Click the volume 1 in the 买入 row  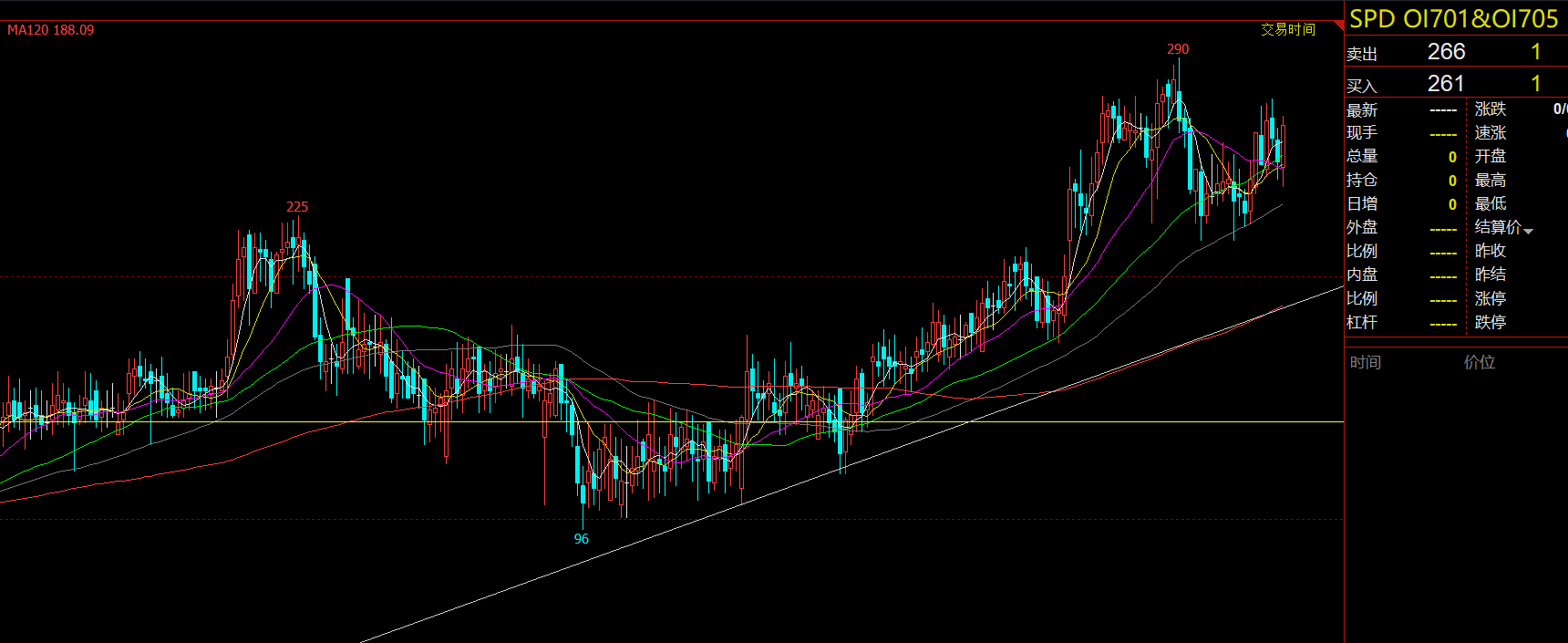[1536, 84]
